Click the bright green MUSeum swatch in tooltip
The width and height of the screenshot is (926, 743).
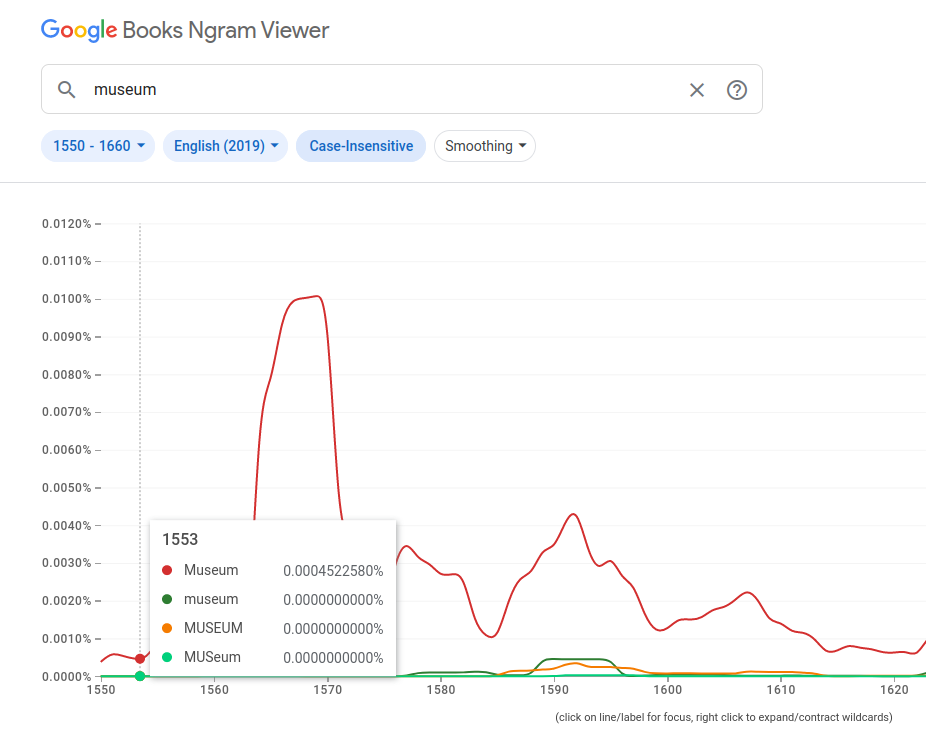[x=167, y=657]
